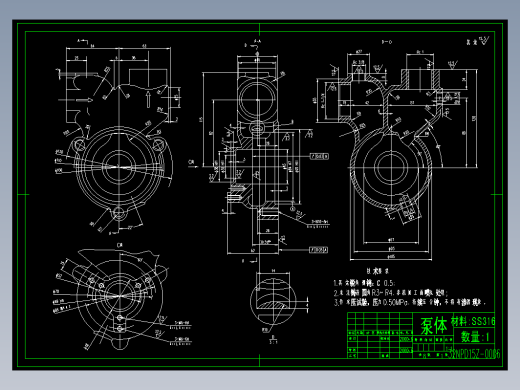Click the D-D section view label
The image size is (520, 390).
tap(387, 42)
